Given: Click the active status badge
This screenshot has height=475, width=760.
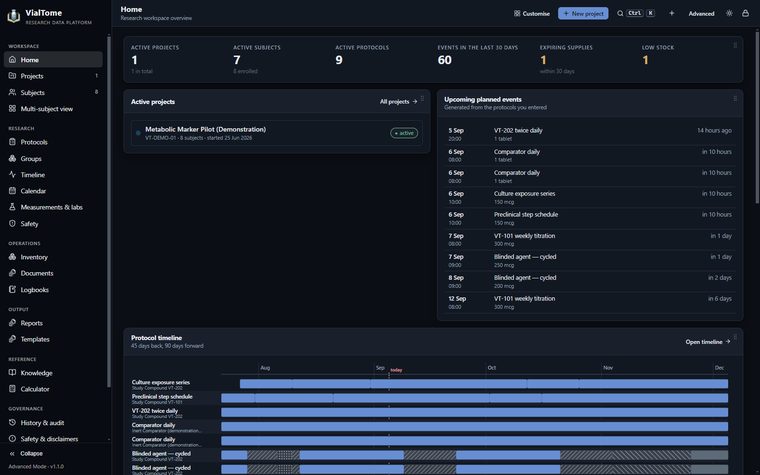Looking at the screenshot, I should pos(404,133).
